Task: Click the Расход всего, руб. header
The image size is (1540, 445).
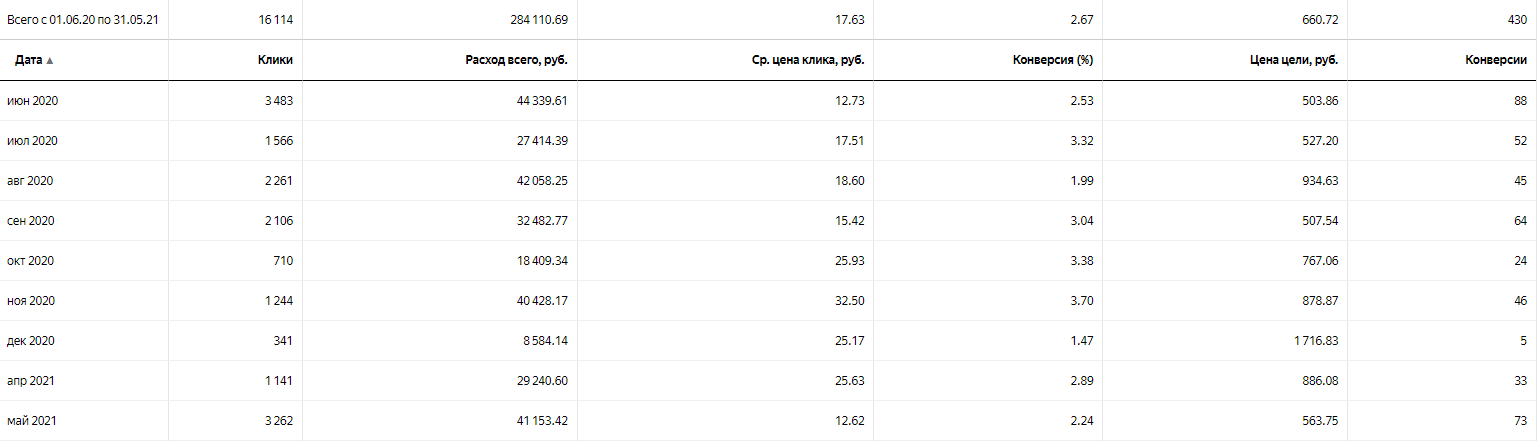Action: pos(517,60)
